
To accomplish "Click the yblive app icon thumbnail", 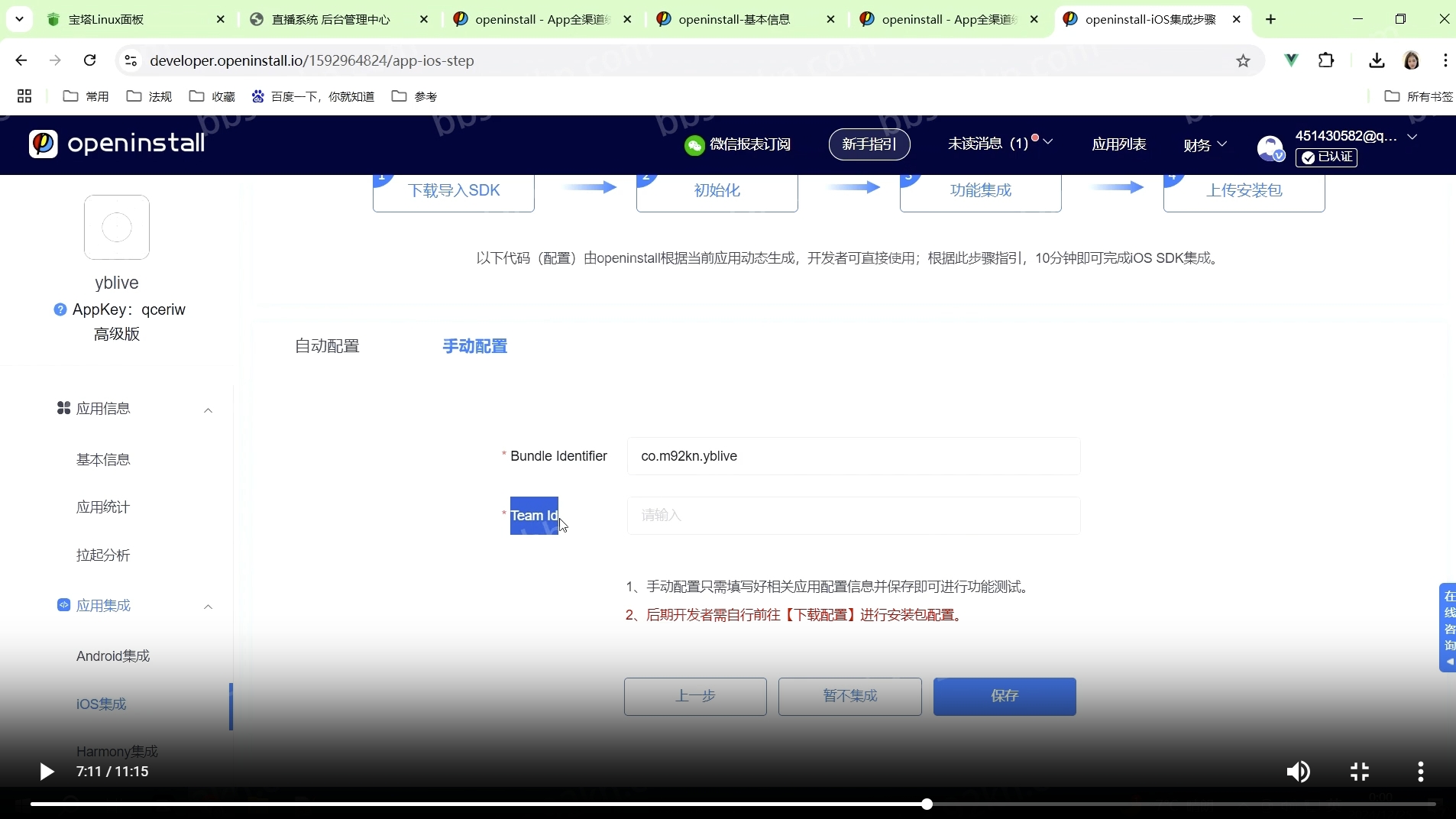I will [117, 227].
